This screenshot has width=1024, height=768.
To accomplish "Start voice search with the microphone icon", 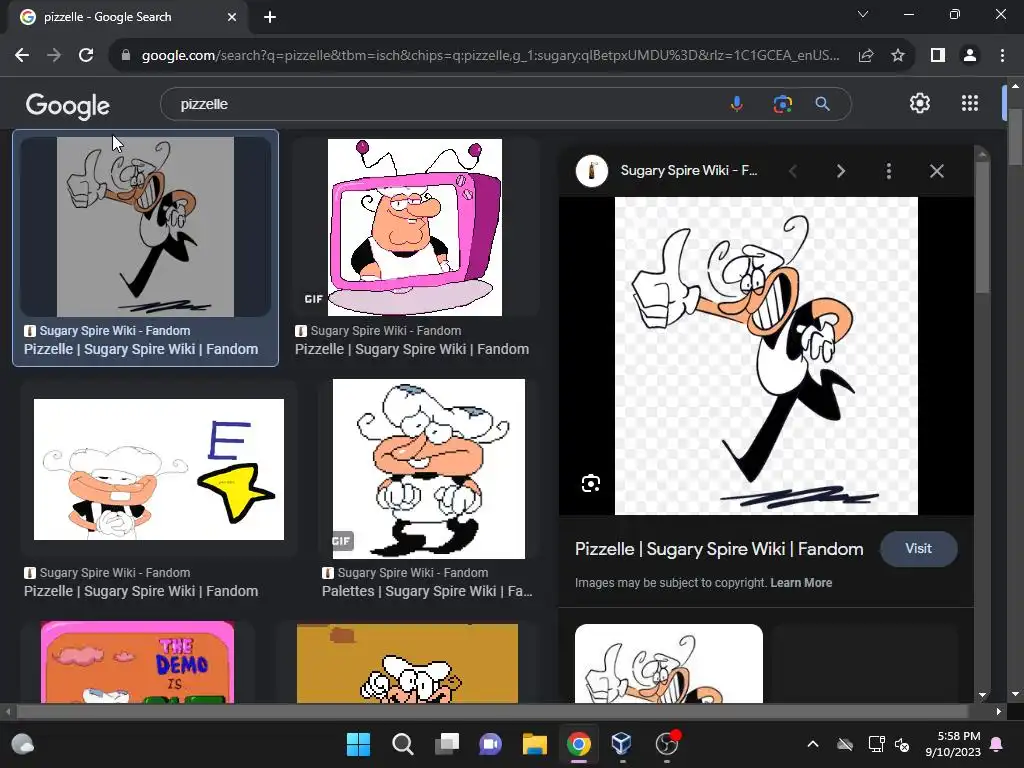I will coord(737,104).
